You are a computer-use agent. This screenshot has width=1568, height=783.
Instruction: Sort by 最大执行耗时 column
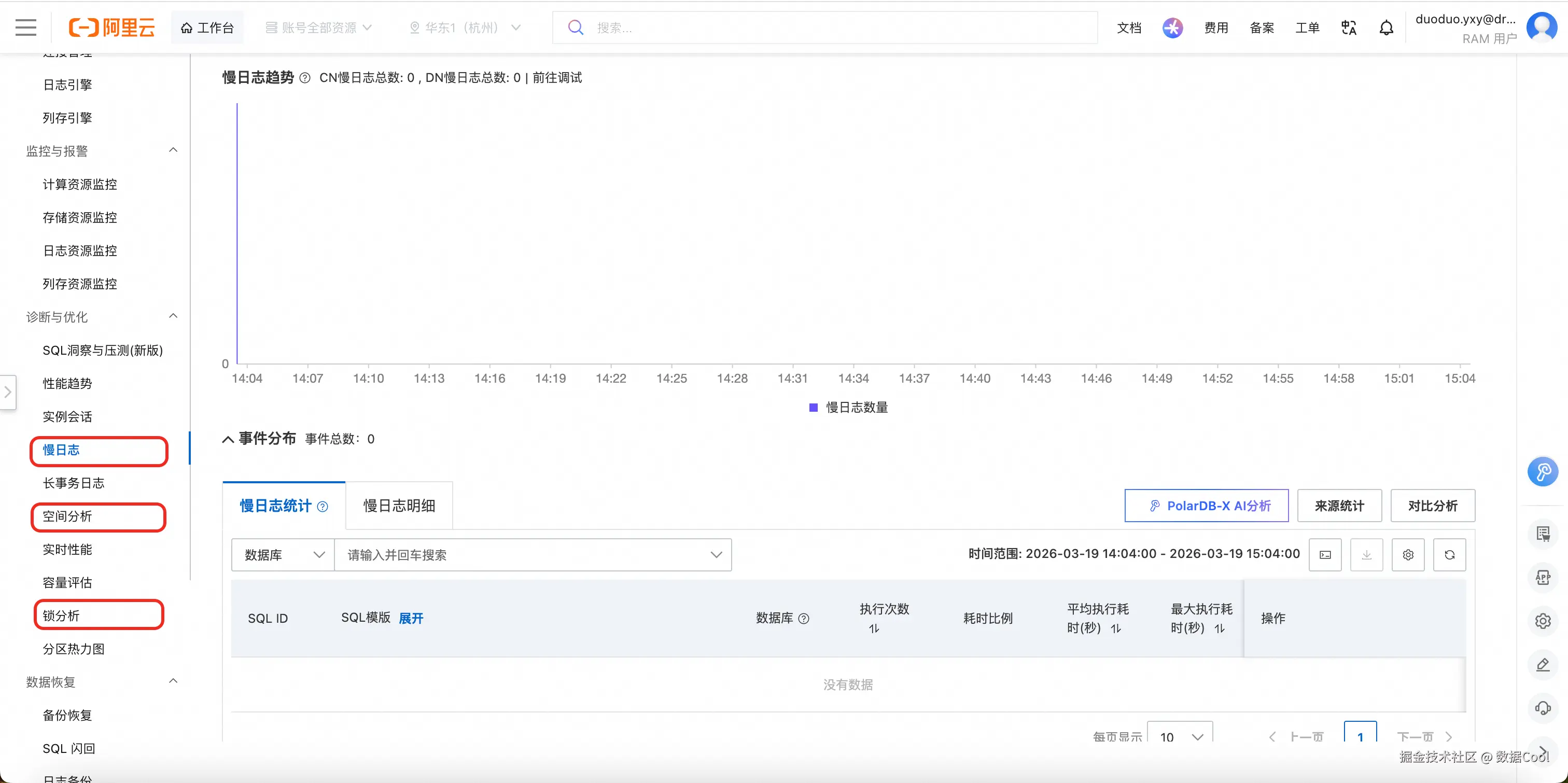click(1219, 628)
